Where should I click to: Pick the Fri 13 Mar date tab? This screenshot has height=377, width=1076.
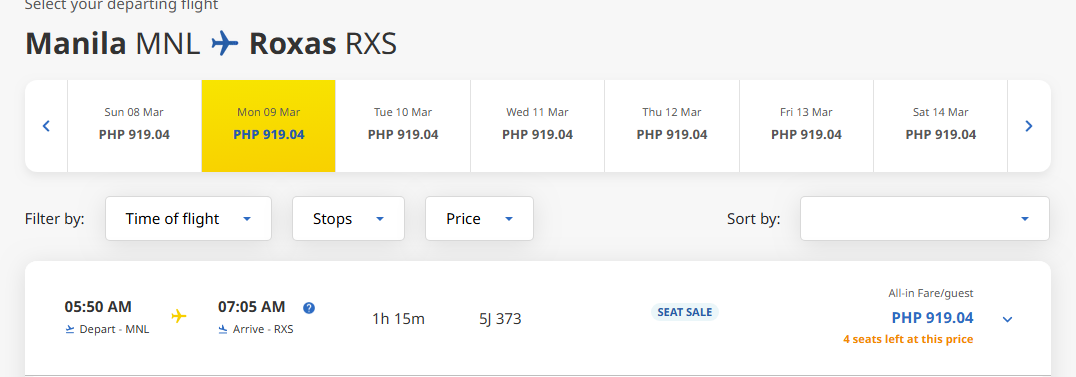tap(806, 126)
